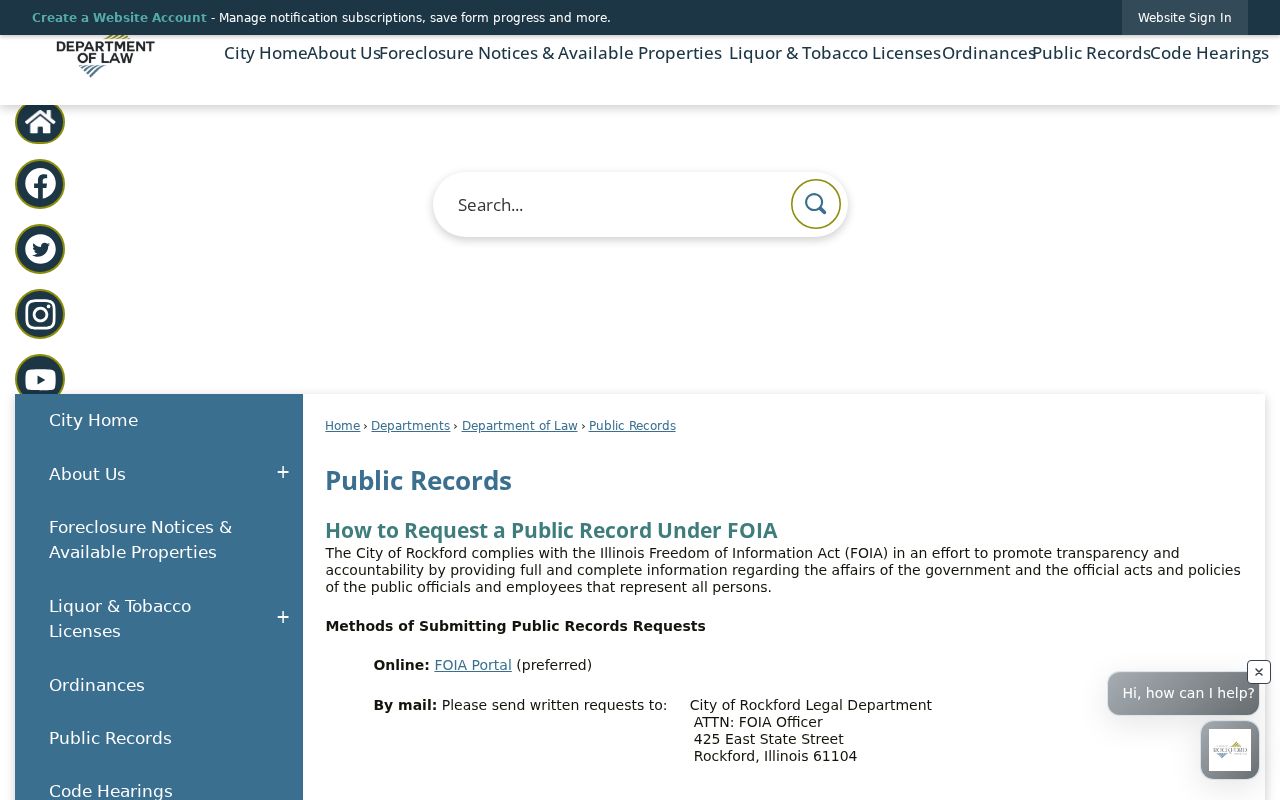Image resolution: width=1280 pixels, height=800 pixels.
Task: Open About Us in top navigation
Action: click(x=343, y=53)
